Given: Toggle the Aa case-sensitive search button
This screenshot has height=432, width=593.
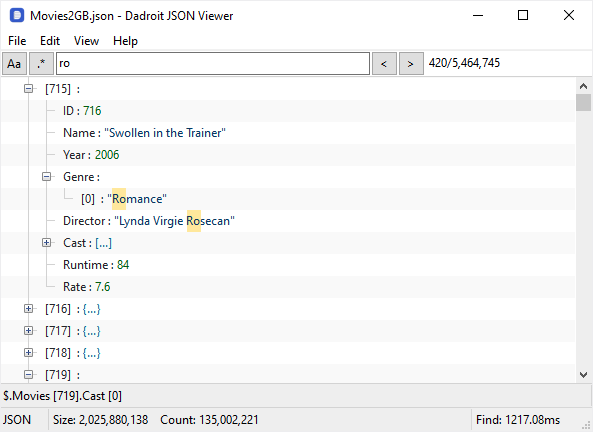Looking at the screenshot, I should click(x=14, y=64).
